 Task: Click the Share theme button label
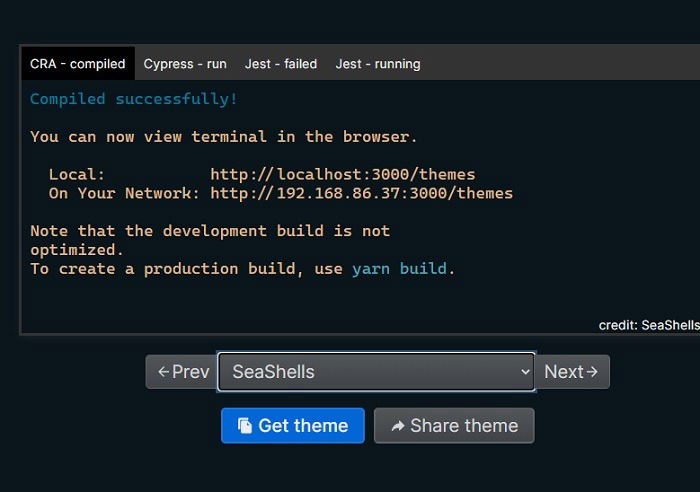pos(464,425)
